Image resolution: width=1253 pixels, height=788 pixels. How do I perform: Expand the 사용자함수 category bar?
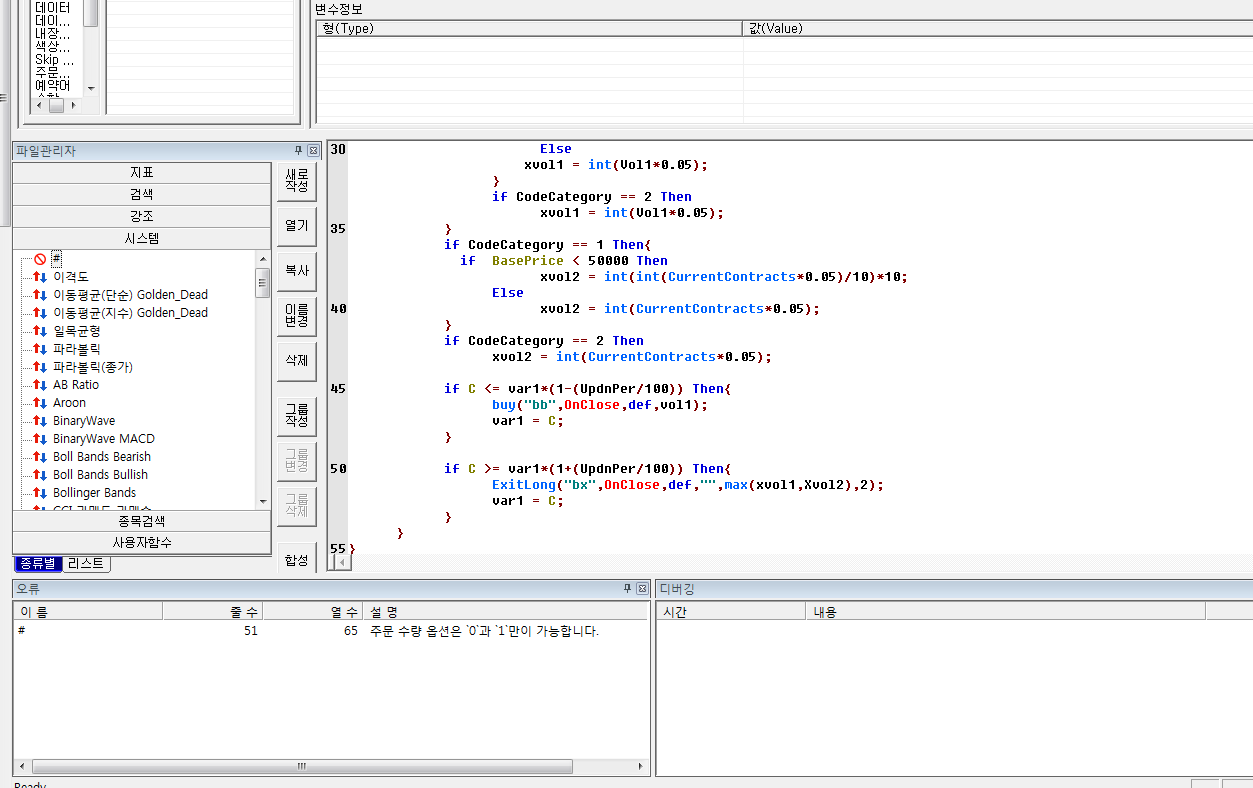coord(142,543)
